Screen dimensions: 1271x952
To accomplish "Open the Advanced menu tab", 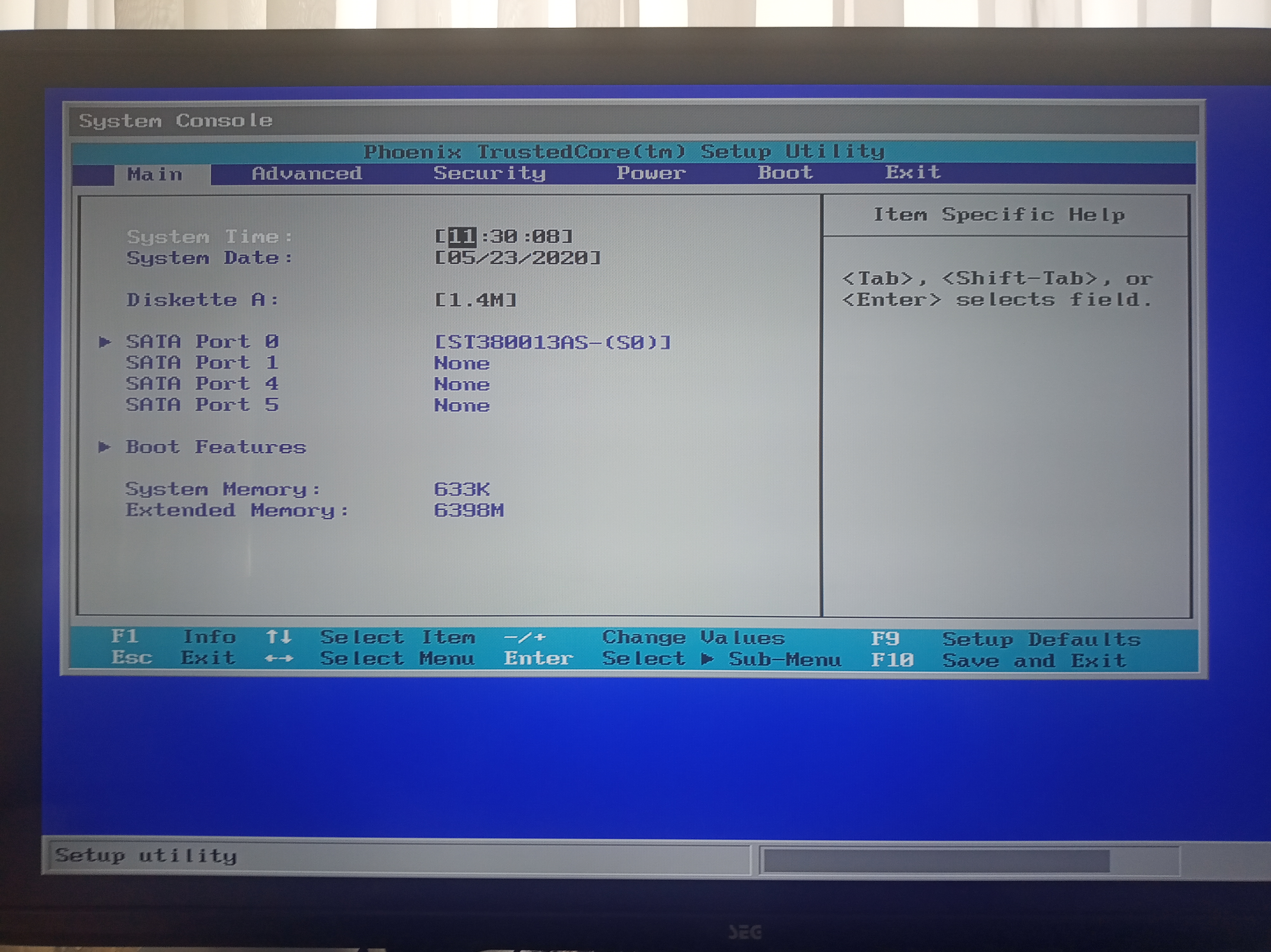I will [x=307, y=173].
